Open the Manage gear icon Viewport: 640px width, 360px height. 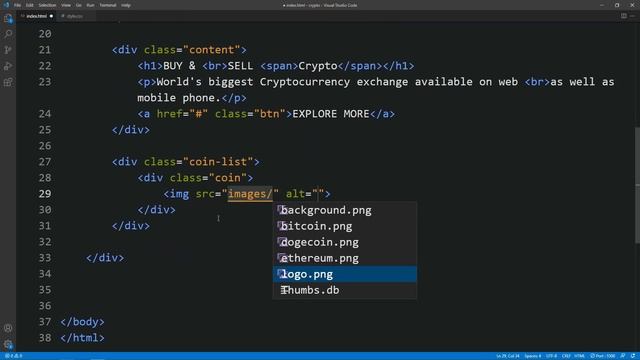tap(8, 344)
